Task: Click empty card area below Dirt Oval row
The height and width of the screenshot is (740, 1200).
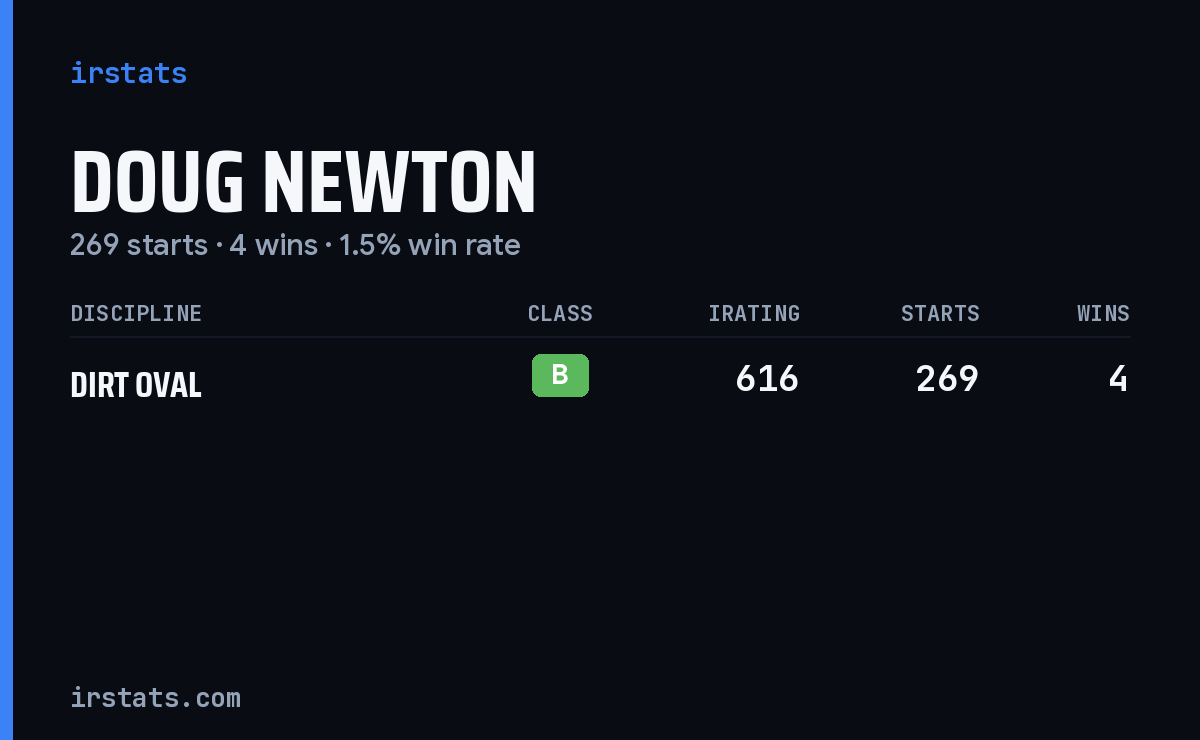Action: [600, 540]
